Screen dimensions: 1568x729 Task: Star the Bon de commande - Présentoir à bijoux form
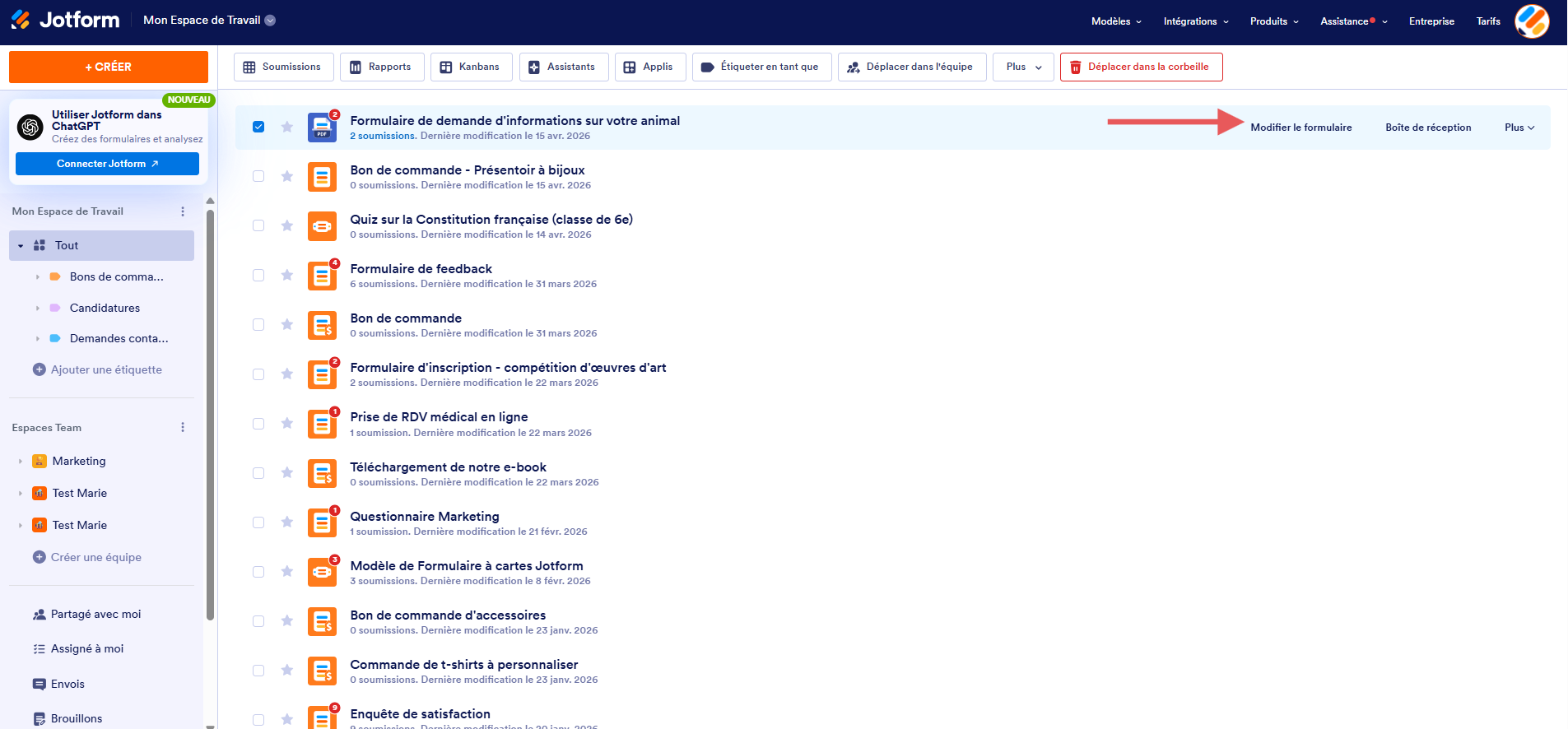287,176
